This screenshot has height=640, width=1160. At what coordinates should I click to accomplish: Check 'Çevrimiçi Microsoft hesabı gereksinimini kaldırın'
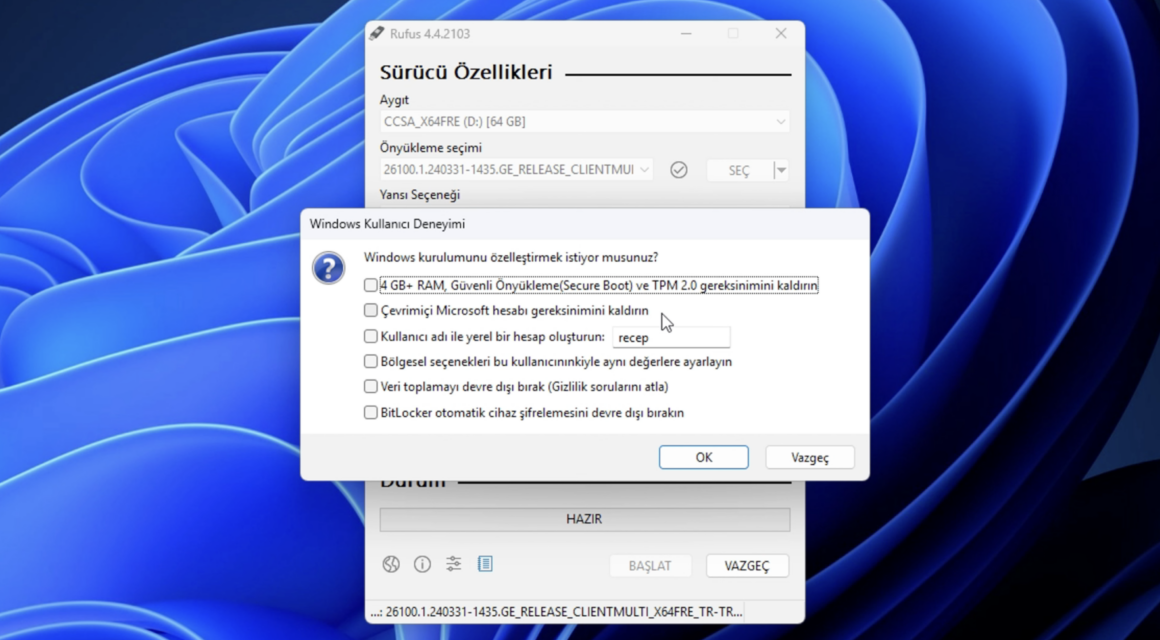tap(371, 311)
